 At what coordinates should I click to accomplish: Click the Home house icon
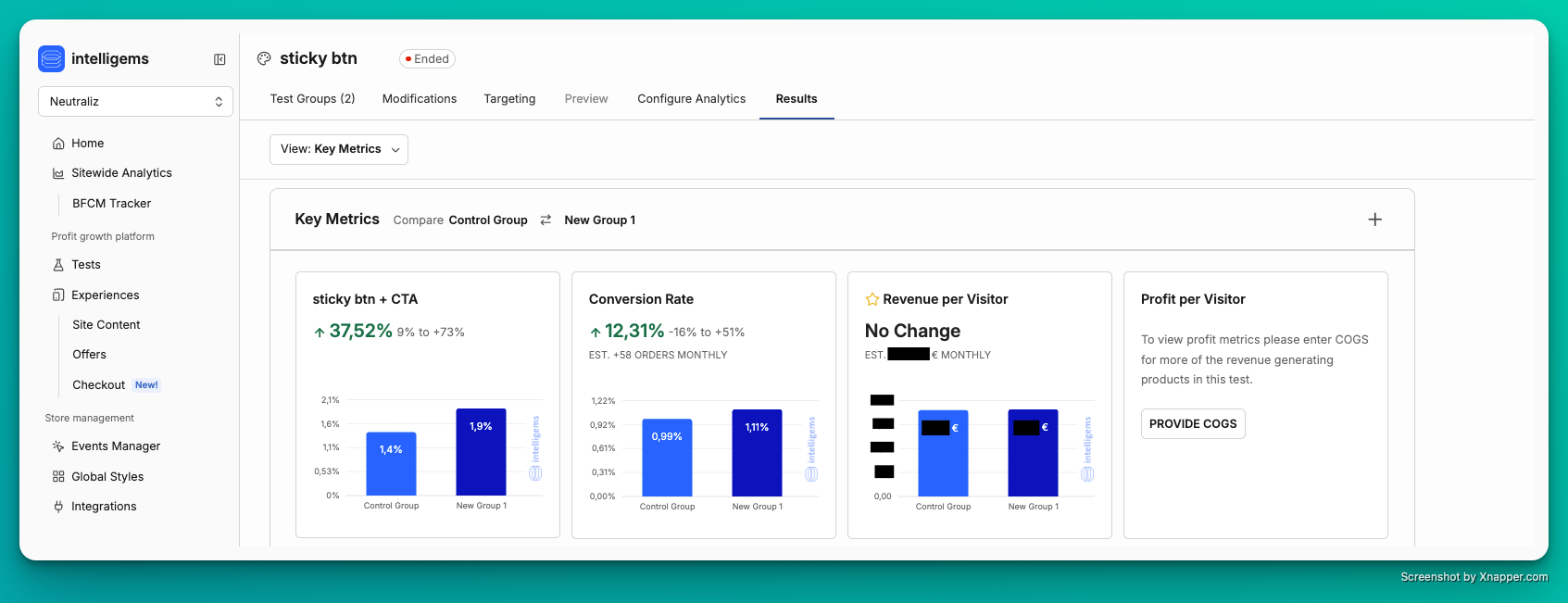pos(58,144)
